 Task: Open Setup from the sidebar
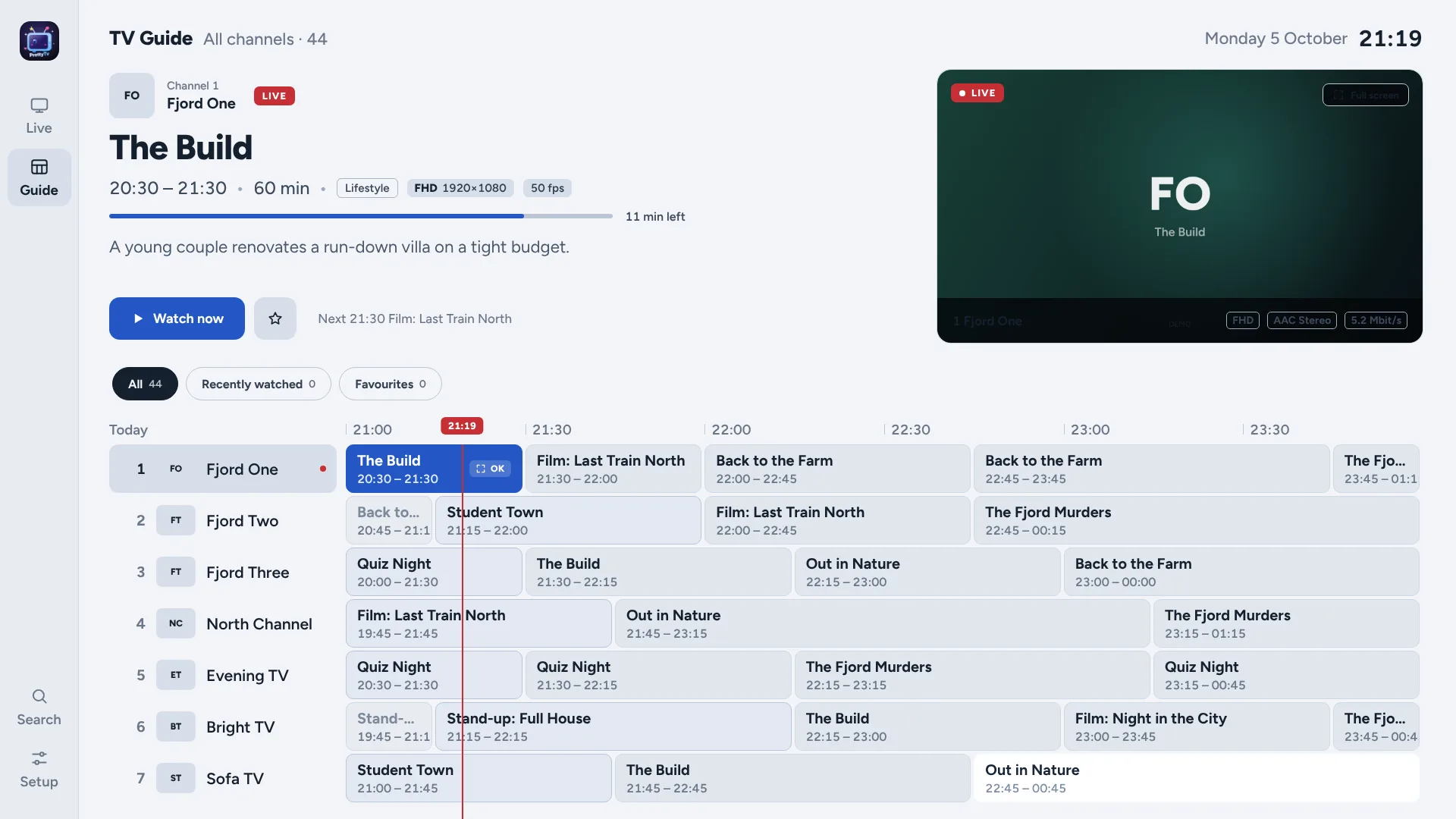click(39, 770)
